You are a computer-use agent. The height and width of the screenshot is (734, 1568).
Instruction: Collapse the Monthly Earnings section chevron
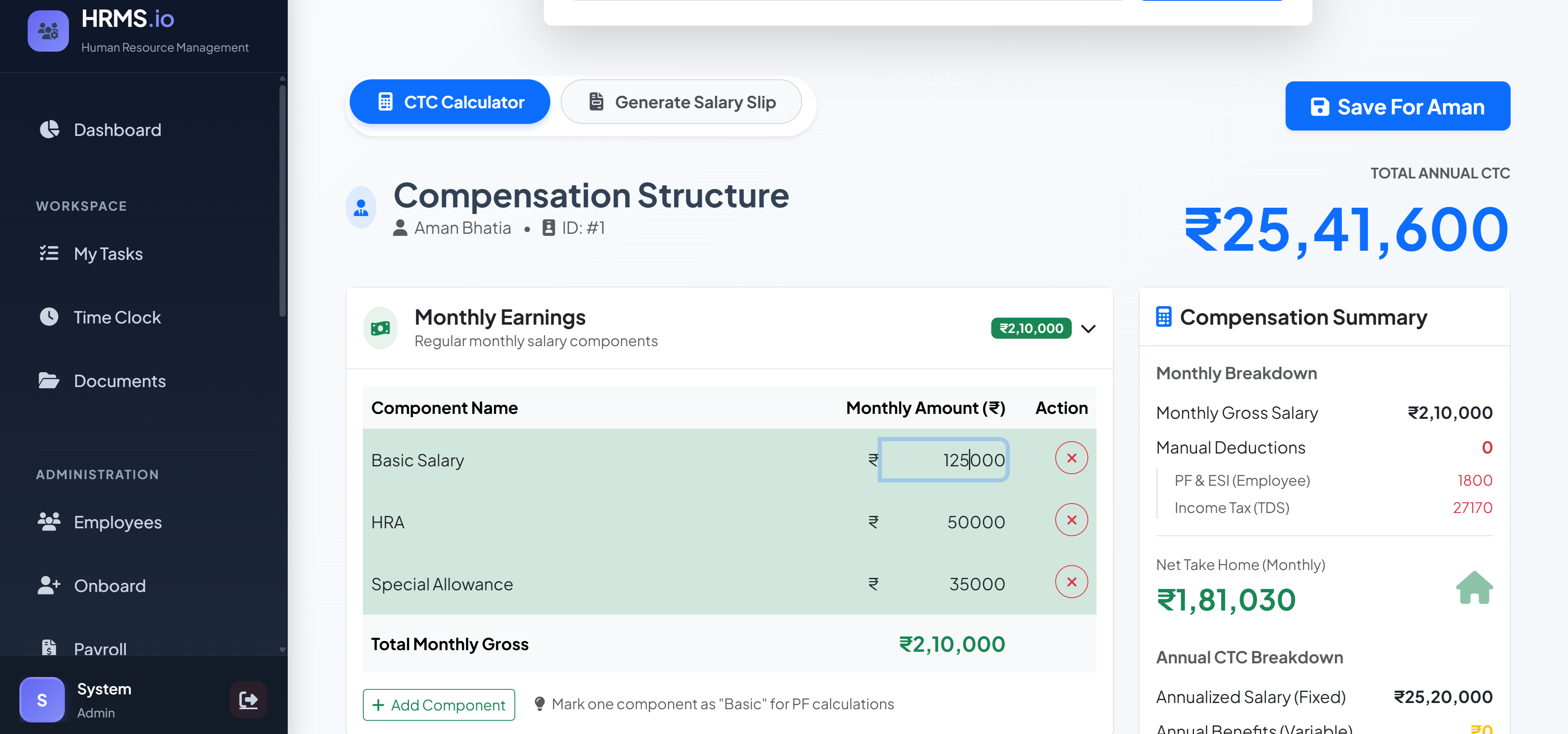[1088, 329]
